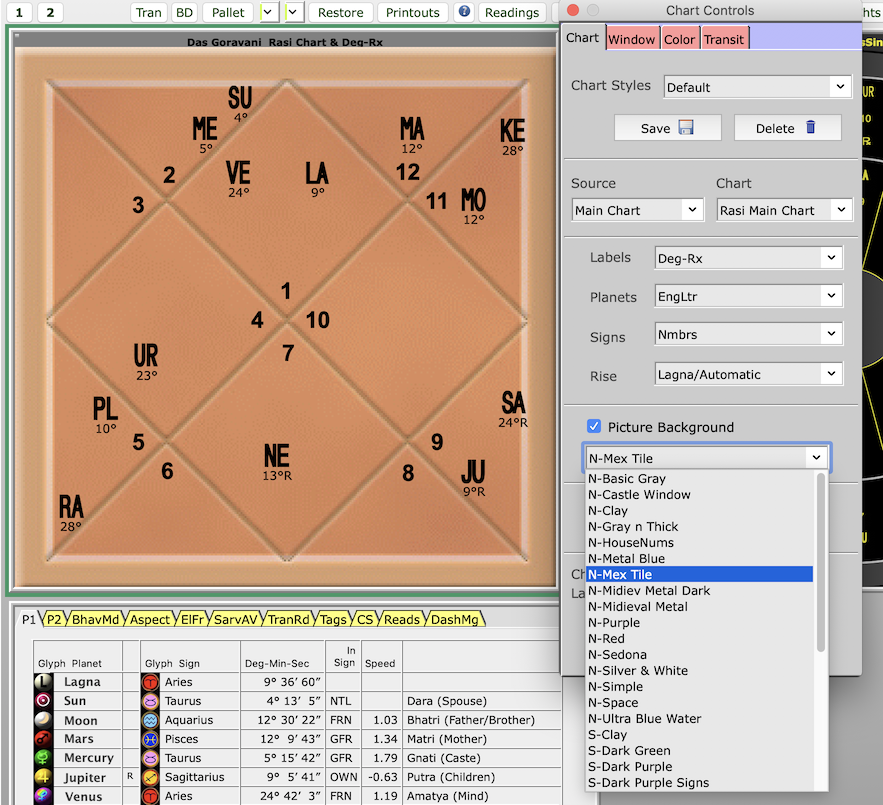Click the Lagna glyph icon in table
This screenshot has height=805, width=883.
[x=43, y=682]
